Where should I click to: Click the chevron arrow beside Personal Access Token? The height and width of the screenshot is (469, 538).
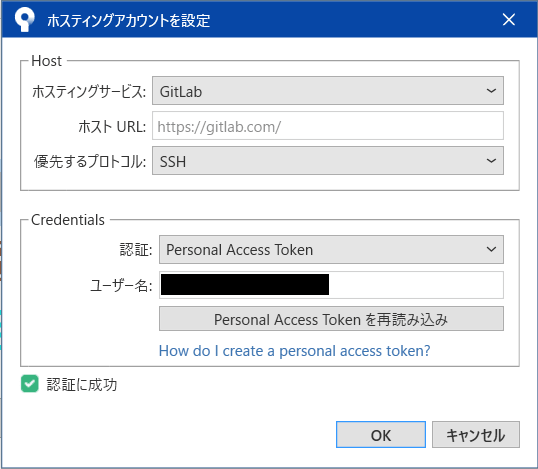[491, 249]
